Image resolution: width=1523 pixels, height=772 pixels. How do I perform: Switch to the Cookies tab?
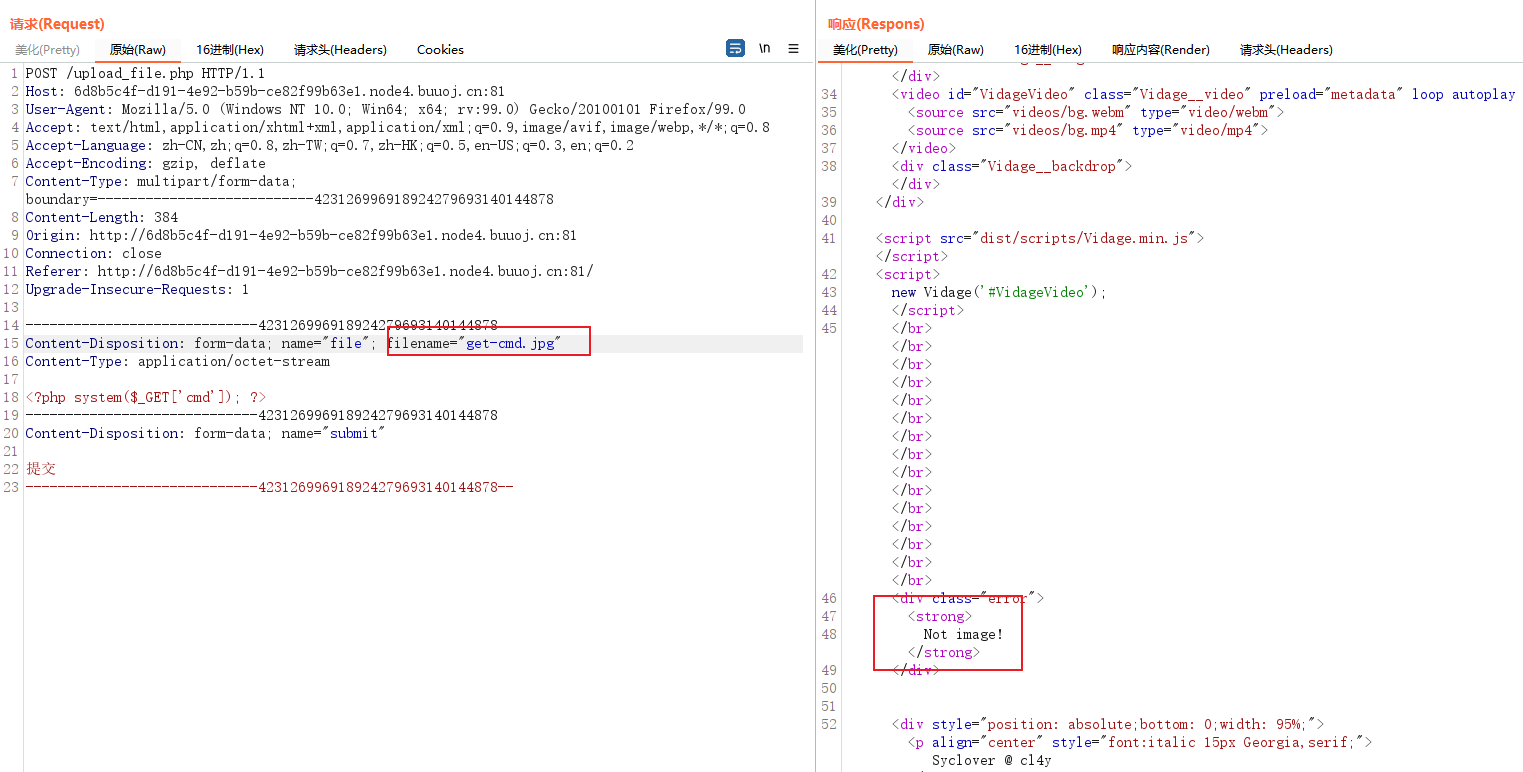[x=440, y=49]
